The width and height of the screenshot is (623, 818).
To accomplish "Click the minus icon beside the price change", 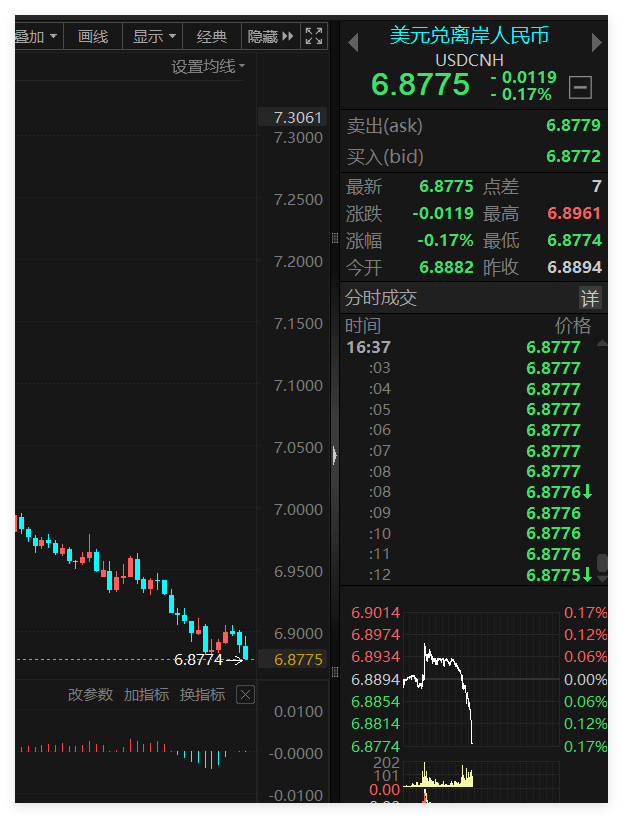I will (580, 88).
